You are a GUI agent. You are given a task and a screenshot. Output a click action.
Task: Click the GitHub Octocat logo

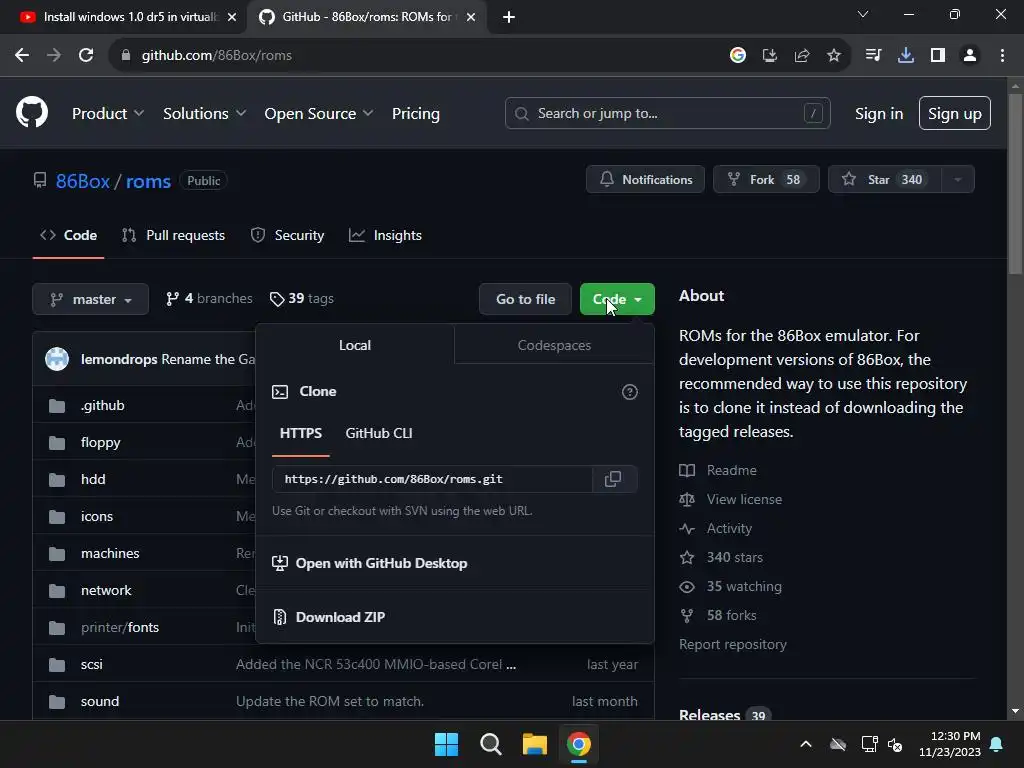click(x=32, y=112)
